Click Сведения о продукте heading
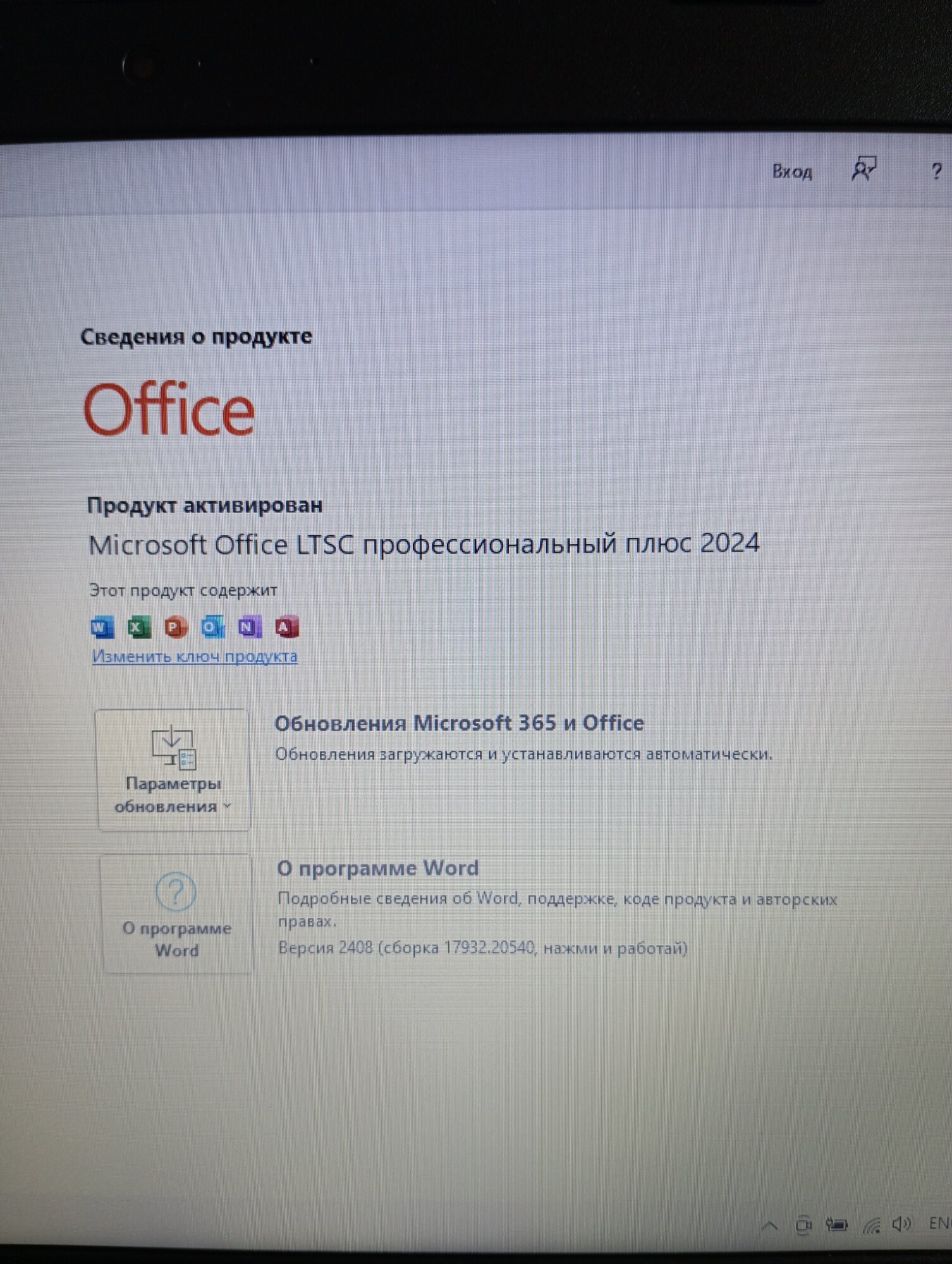 pos(196,336)
